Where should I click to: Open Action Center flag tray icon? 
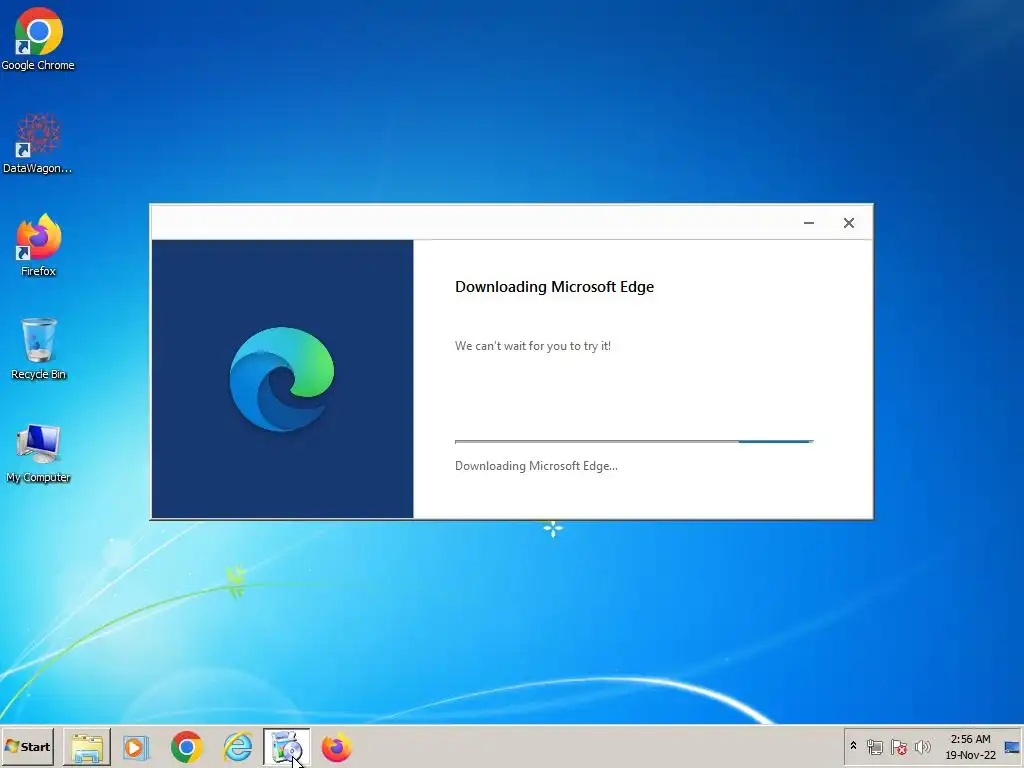tap(899, 746)
